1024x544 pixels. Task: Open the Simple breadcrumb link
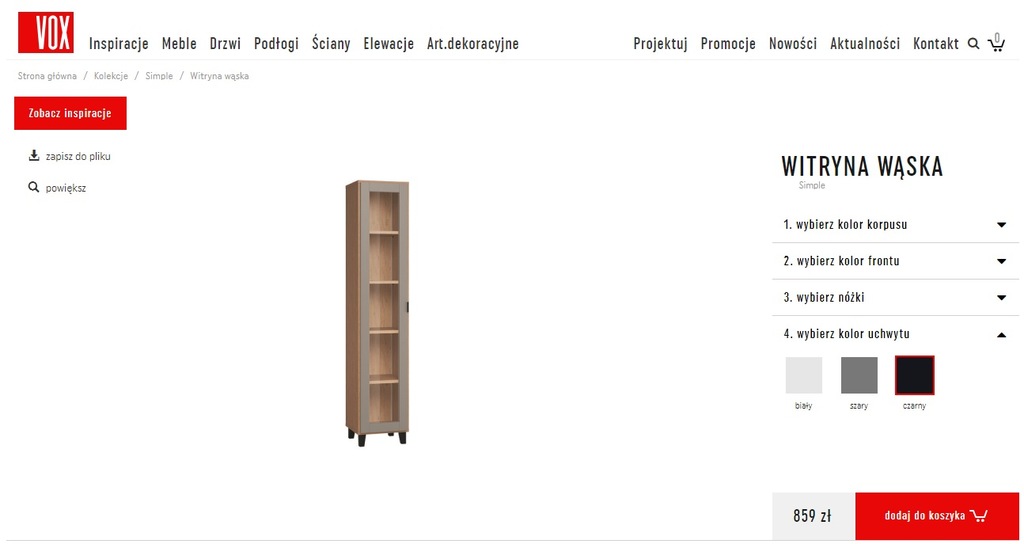(159, 76)
